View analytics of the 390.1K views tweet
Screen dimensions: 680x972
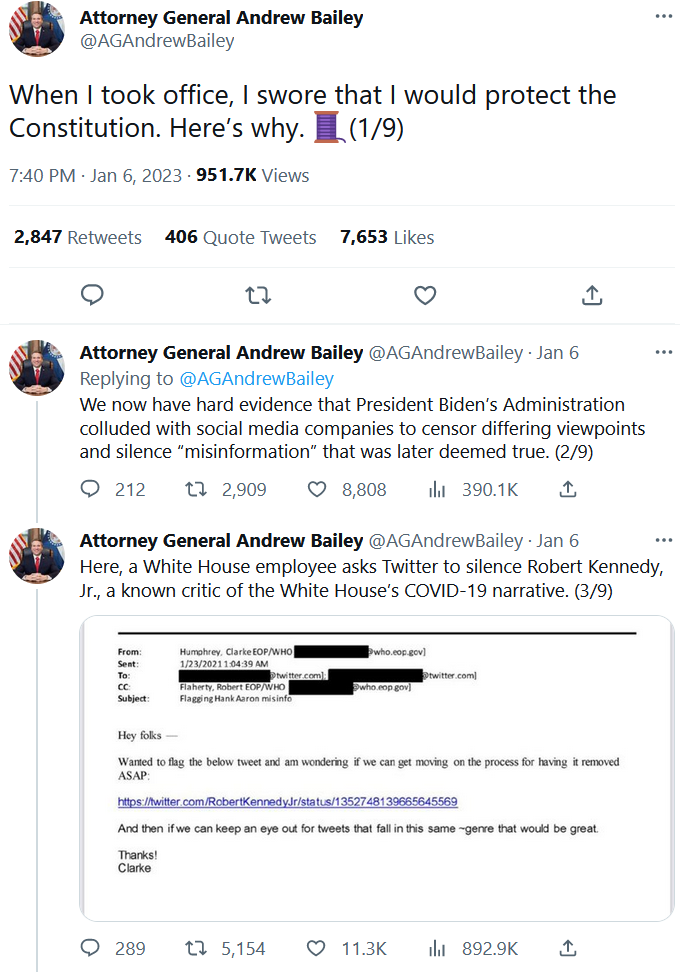(x=437, y=489)
